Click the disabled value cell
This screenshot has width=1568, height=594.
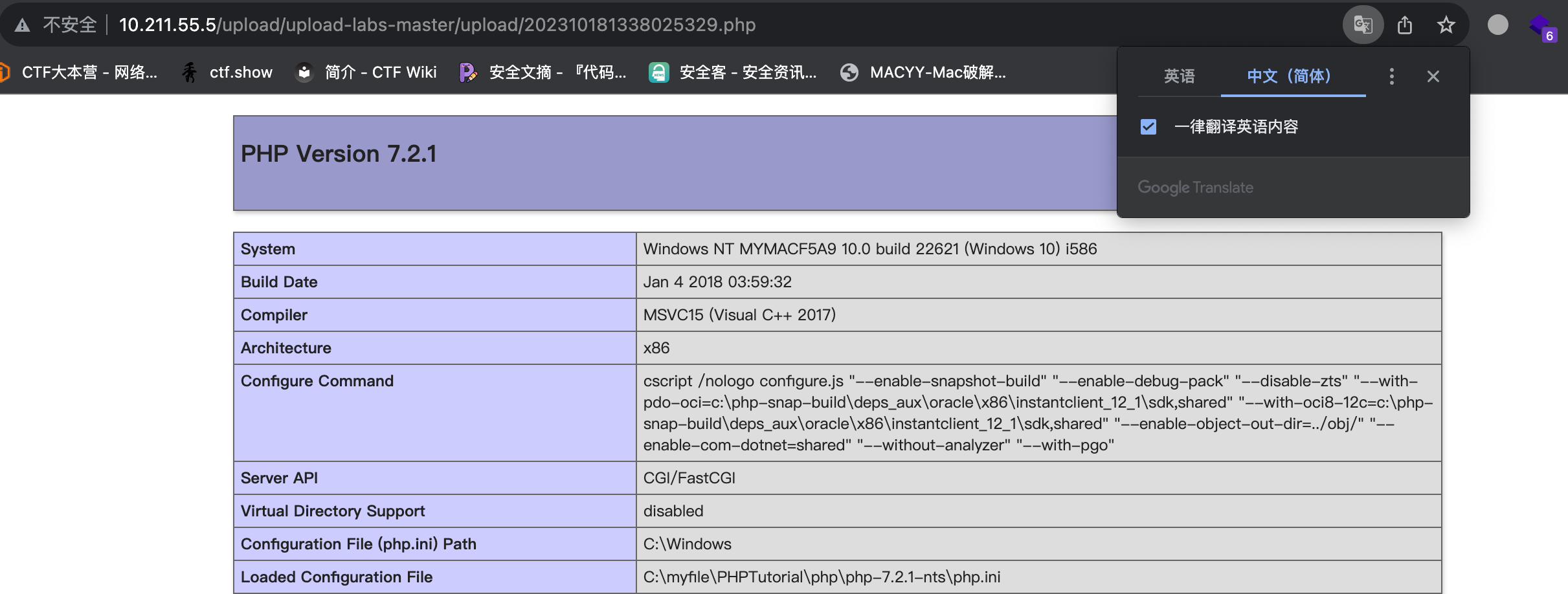tap(1038, 511)
